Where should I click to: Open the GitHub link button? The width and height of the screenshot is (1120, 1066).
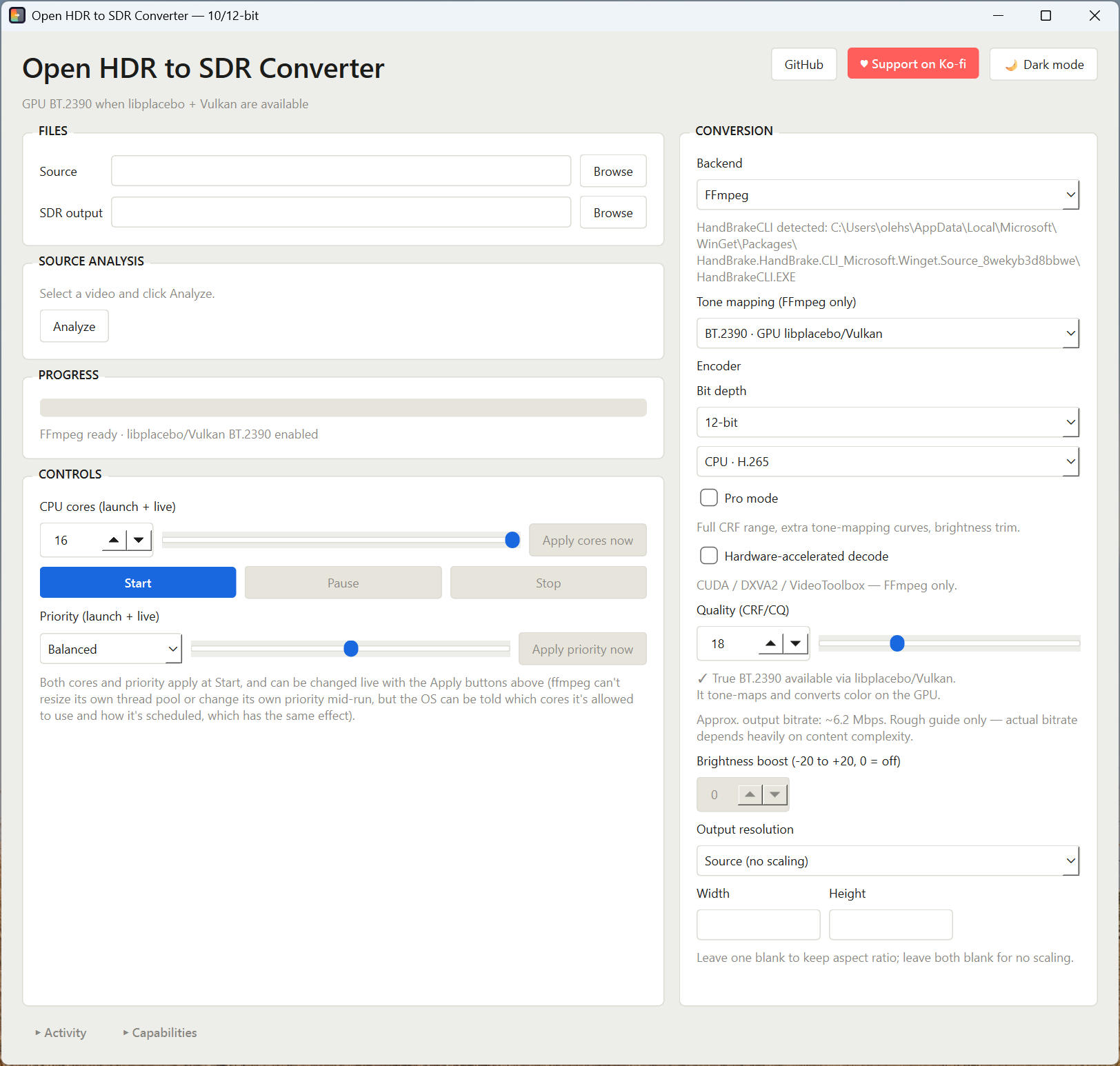[804, 64]
